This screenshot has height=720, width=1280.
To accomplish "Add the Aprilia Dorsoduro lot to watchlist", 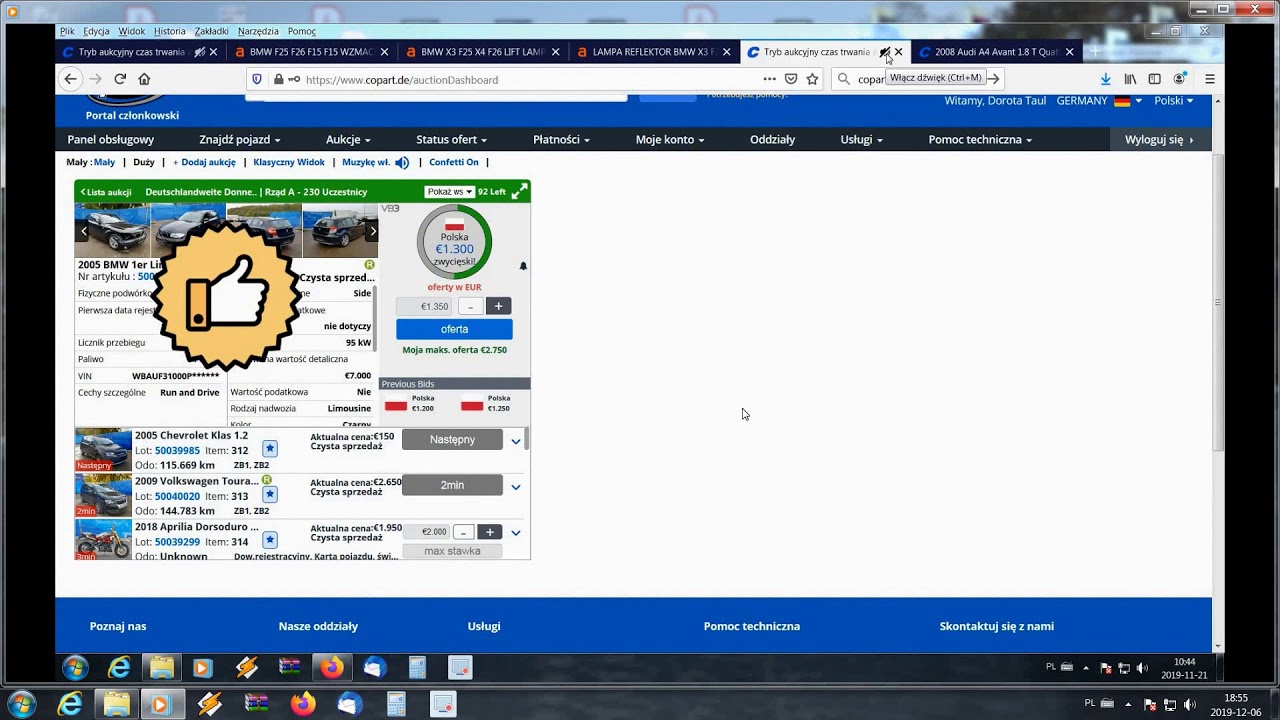I will [x=270, y=540].
